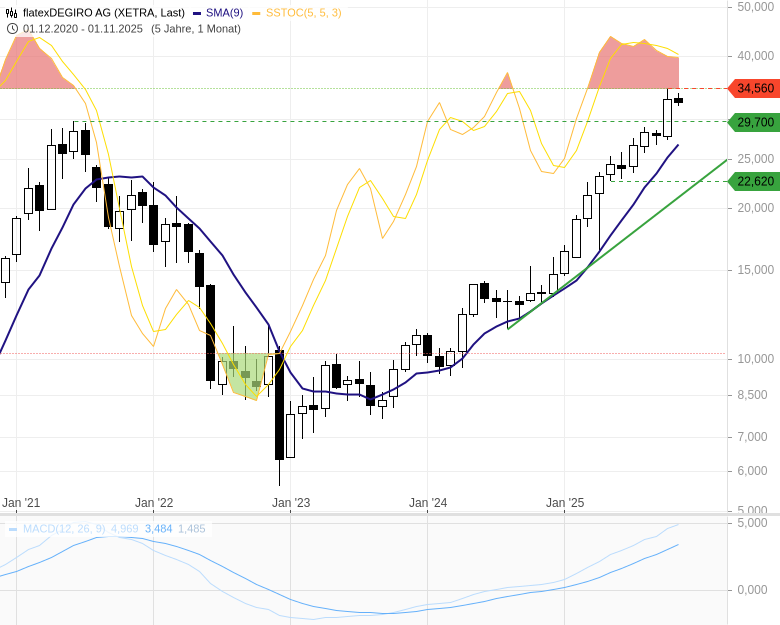The image size is (780, 625).
Task: Open the 01.12.2020 - 01.11.2025 date range
Action: (83, 28)
